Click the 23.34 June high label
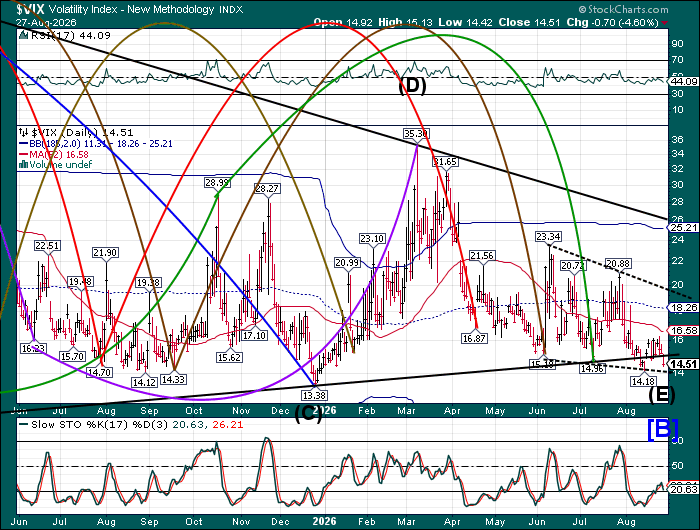The height and width of the screenshot is (530, 700). click(x=549, y=236)
